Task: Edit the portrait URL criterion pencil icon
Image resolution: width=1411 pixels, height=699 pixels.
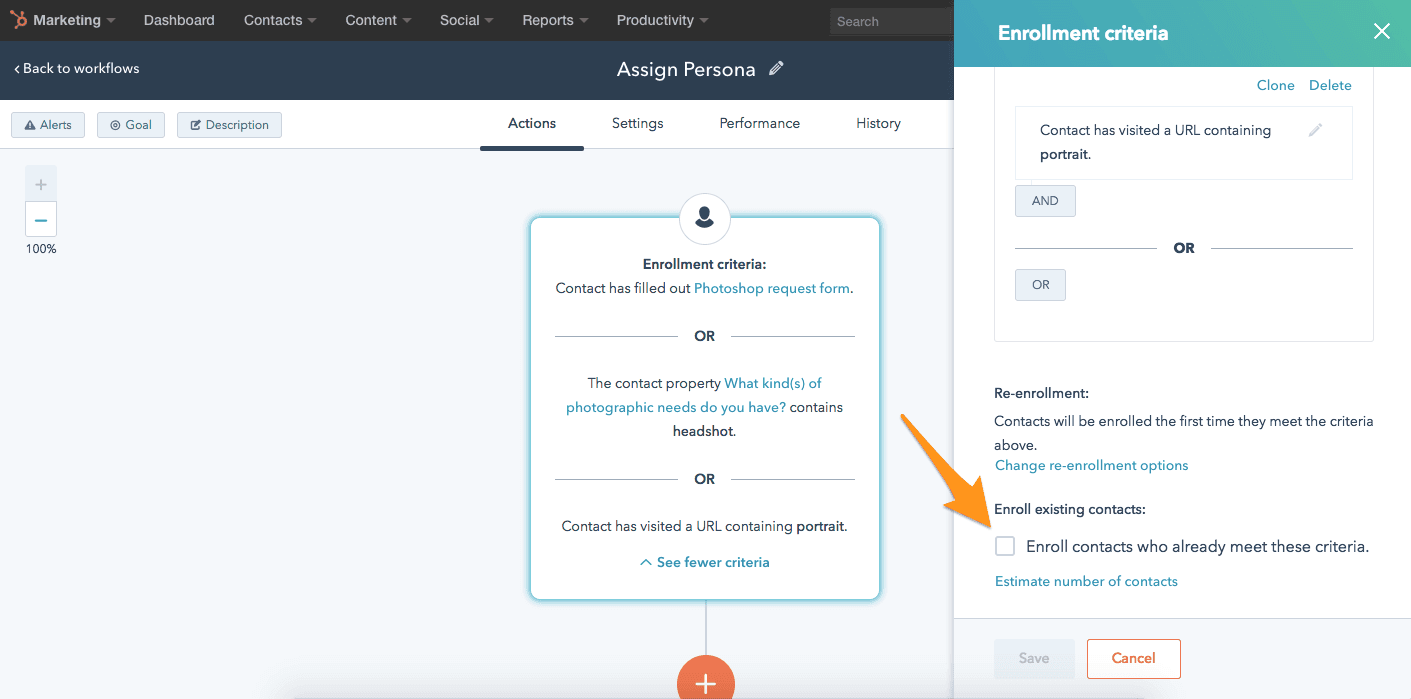Action: click(1315, 130)
